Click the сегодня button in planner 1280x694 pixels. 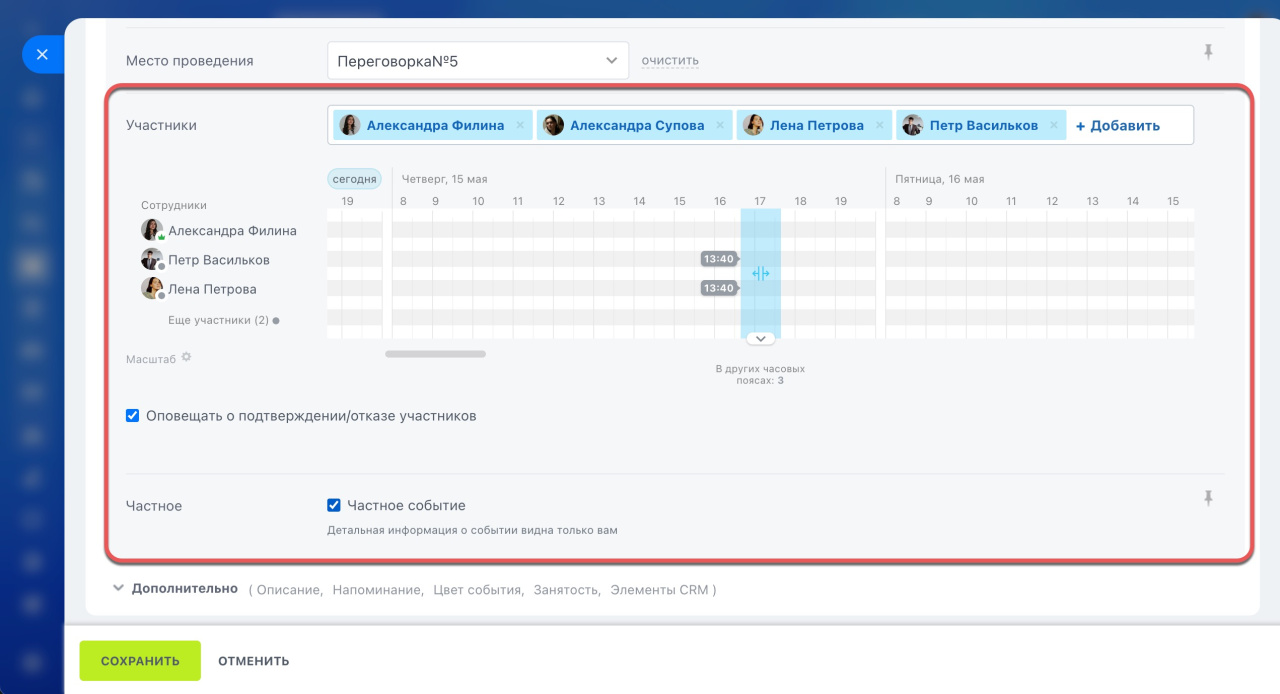(355, 179)
